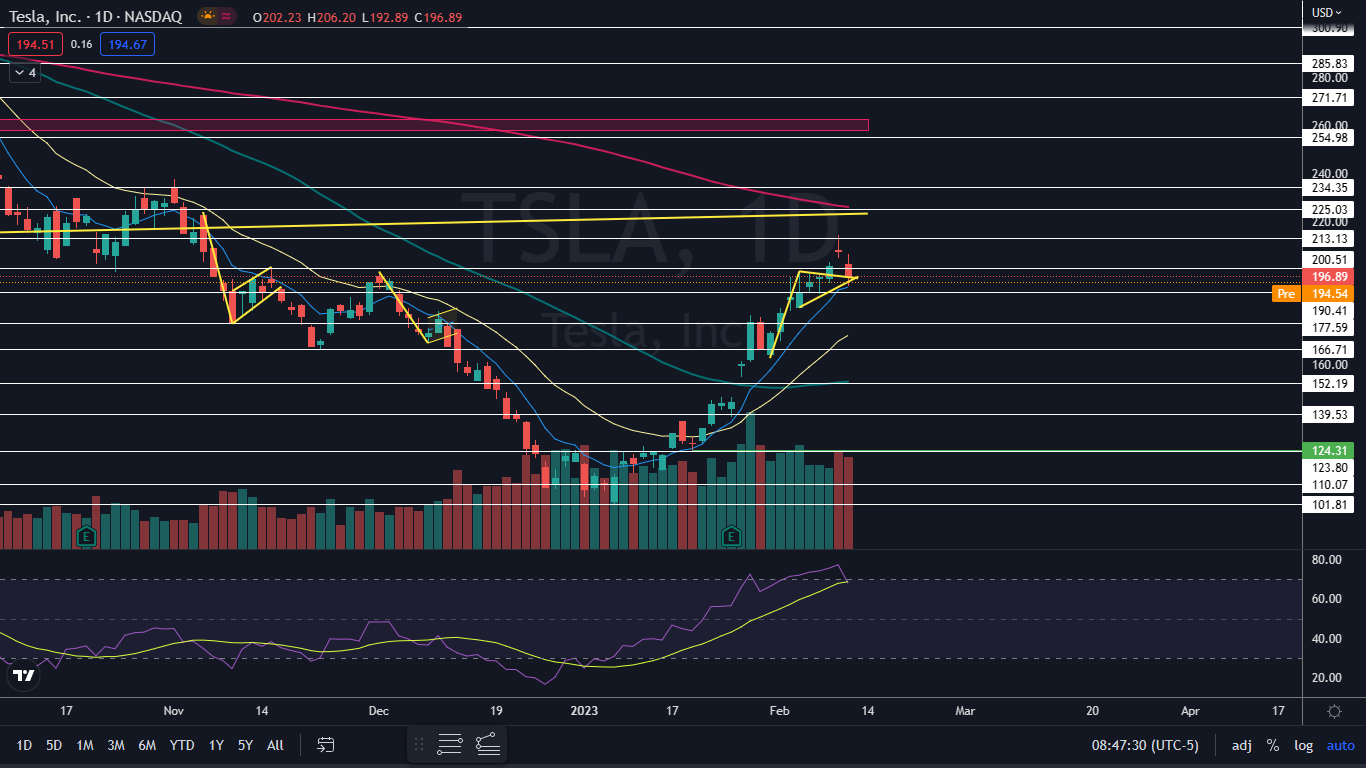1366x768 pixels.
Task: Click the red sell price 194.51 button
Action: [x=36, y=44]
